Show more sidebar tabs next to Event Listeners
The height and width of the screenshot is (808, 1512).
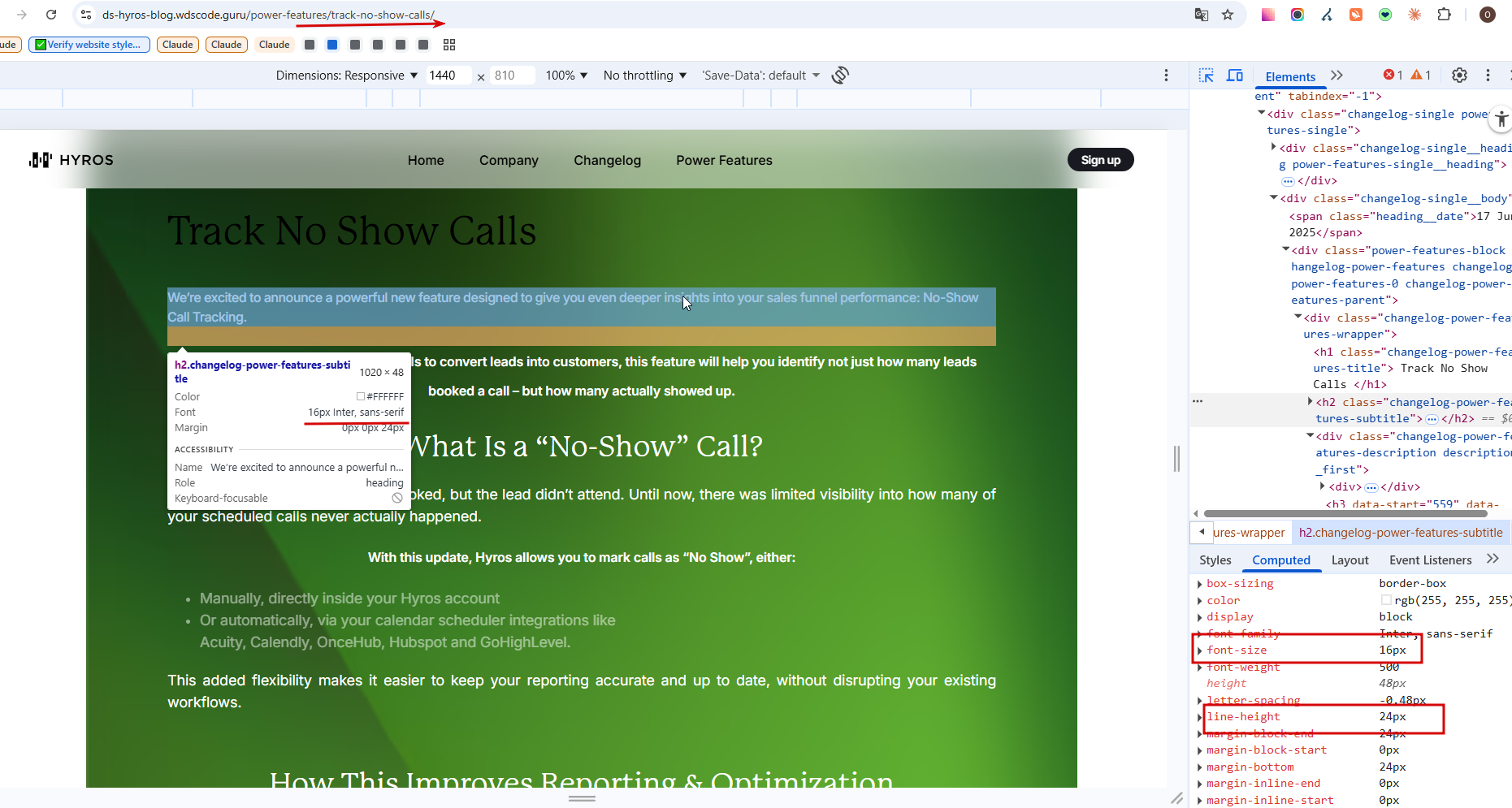1493,559
